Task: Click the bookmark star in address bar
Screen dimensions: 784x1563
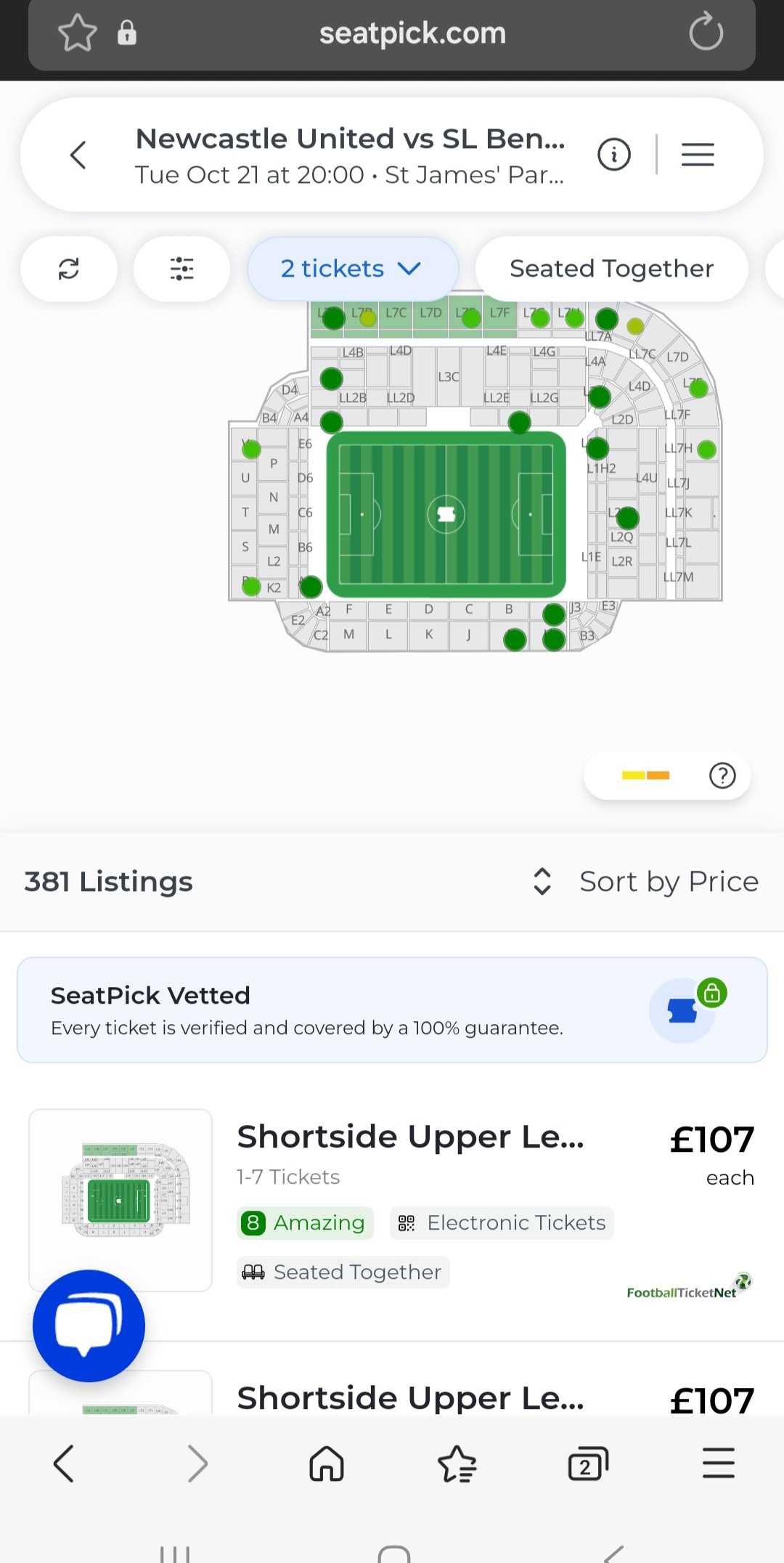Action: coord(77,33)
